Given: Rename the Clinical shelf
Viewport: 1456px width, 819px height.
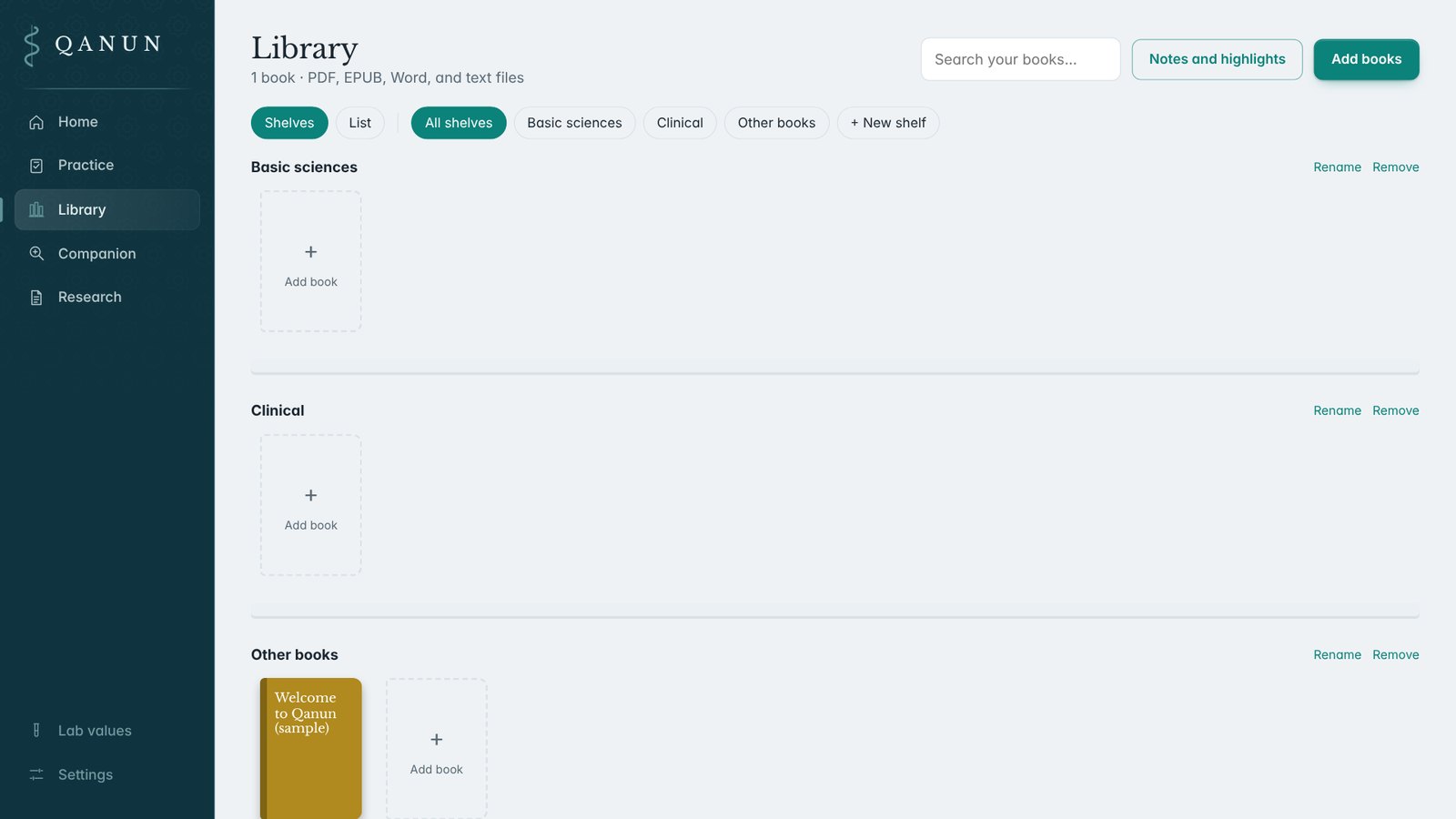Looking at the screenshot, I should click(x=1337, y=411).
